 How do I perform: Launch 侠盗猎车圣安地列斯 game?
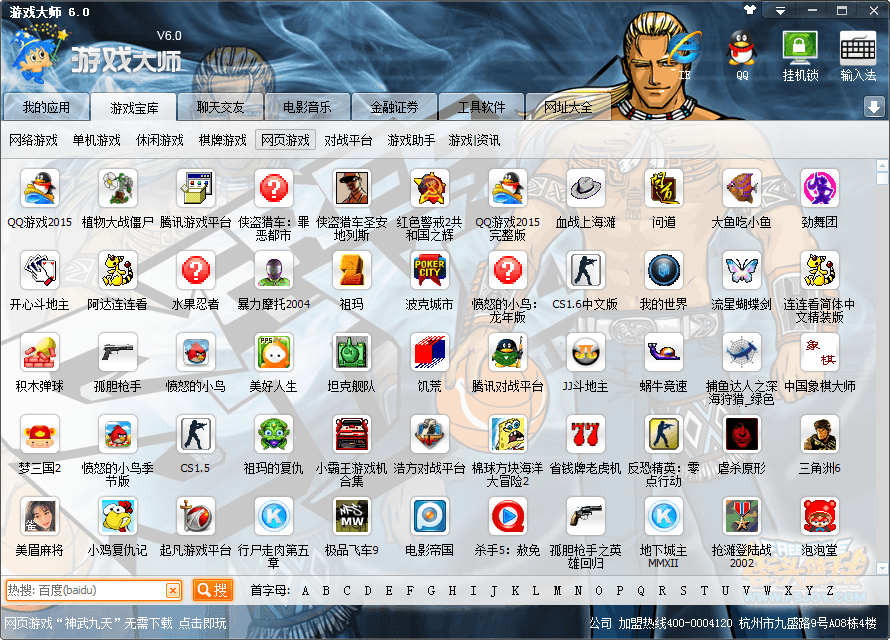(352, 188)
